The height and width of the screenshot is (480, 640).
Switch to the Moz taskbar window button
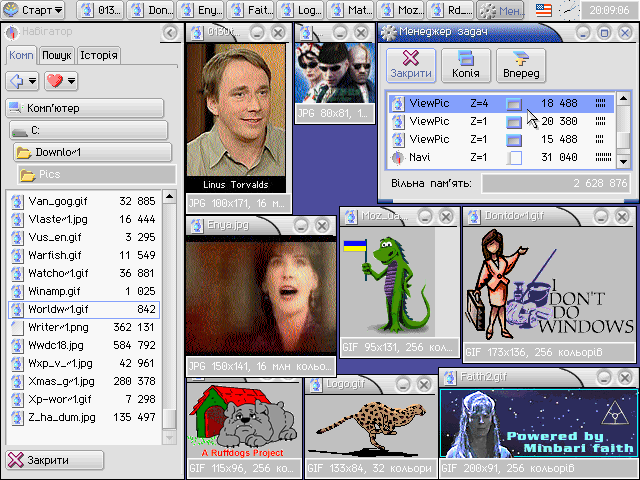click(401, 10)
